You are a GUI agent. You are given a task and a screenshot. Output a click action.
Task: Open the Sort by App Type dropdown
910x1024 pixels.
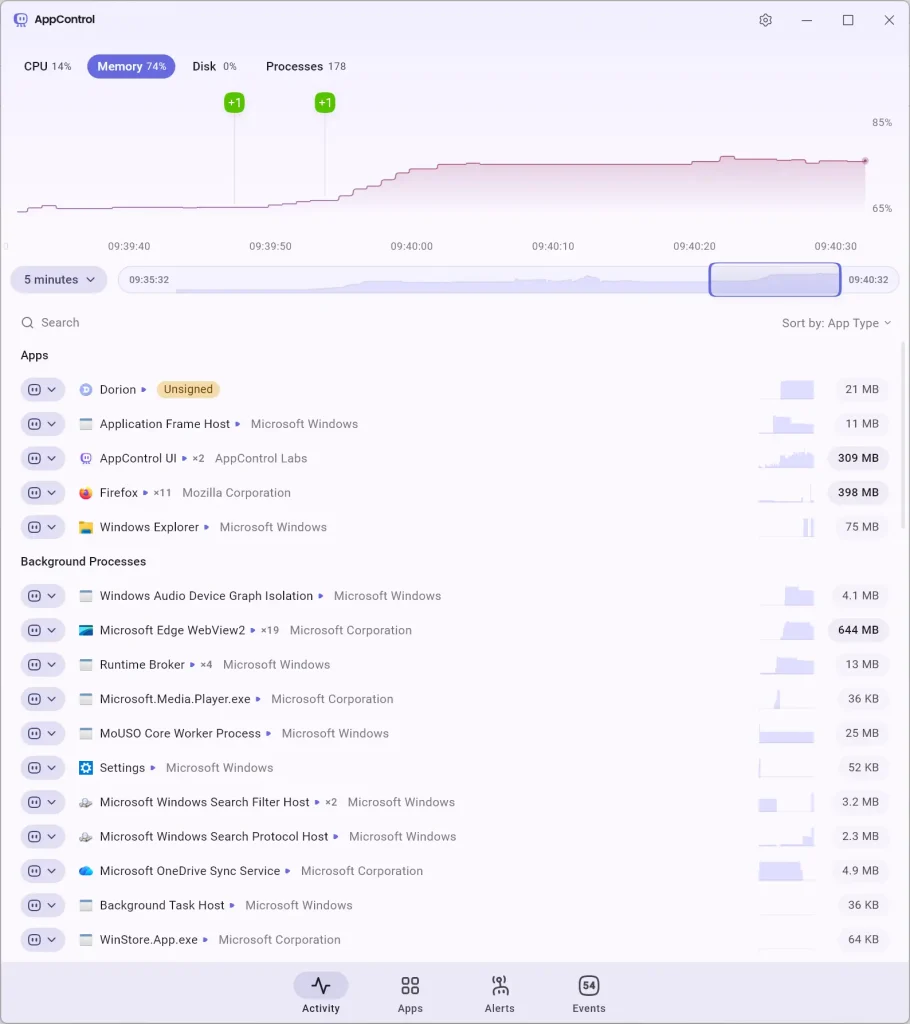tap(836, 323)
